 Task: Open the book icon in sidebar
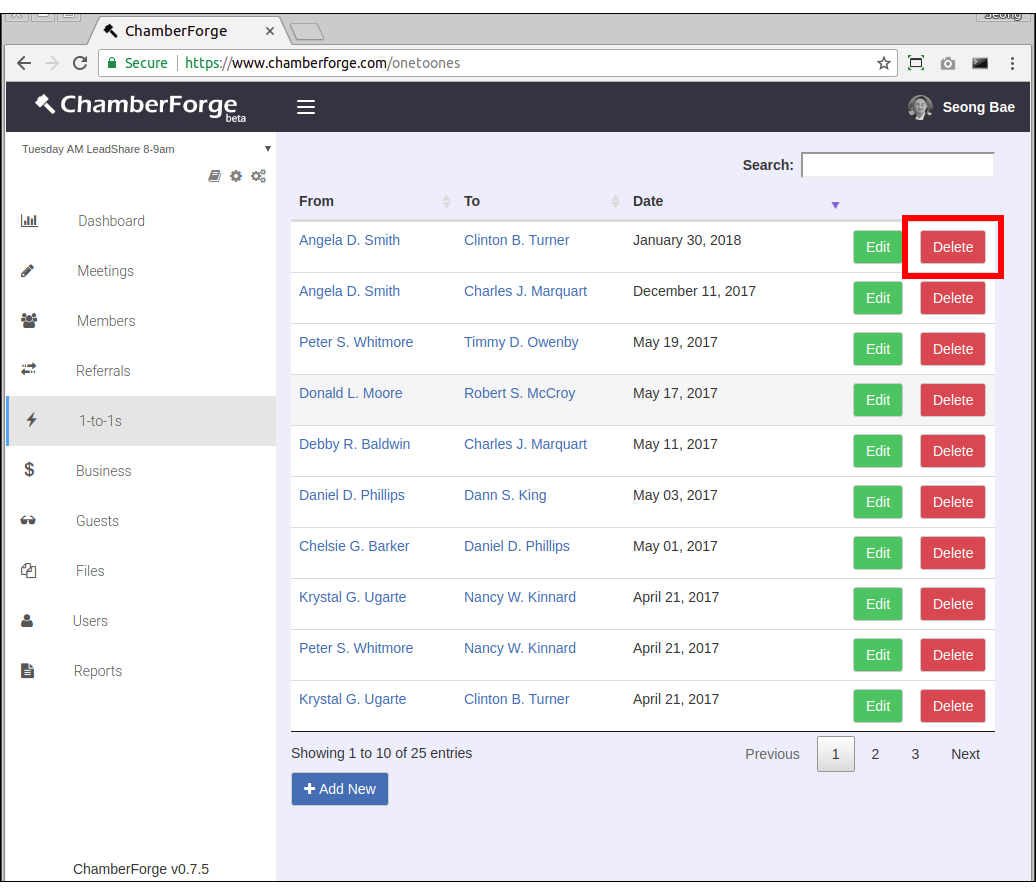(x=214, y=176)
